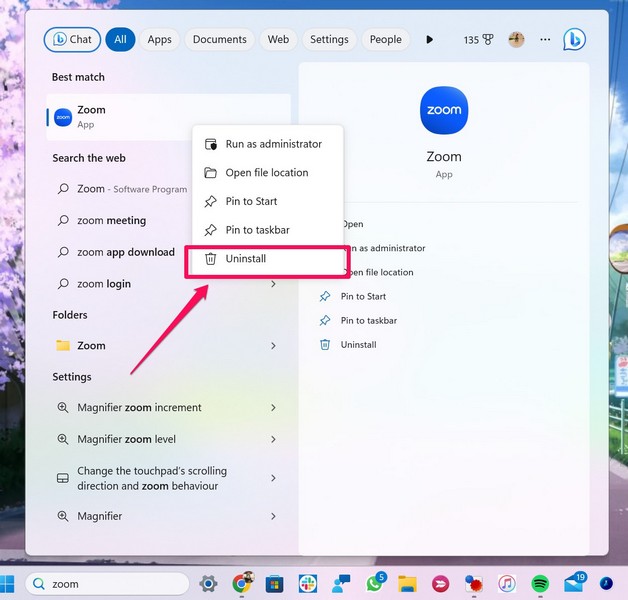
Task: Select Run as administrator in context menu
Action: pos(273,144)
